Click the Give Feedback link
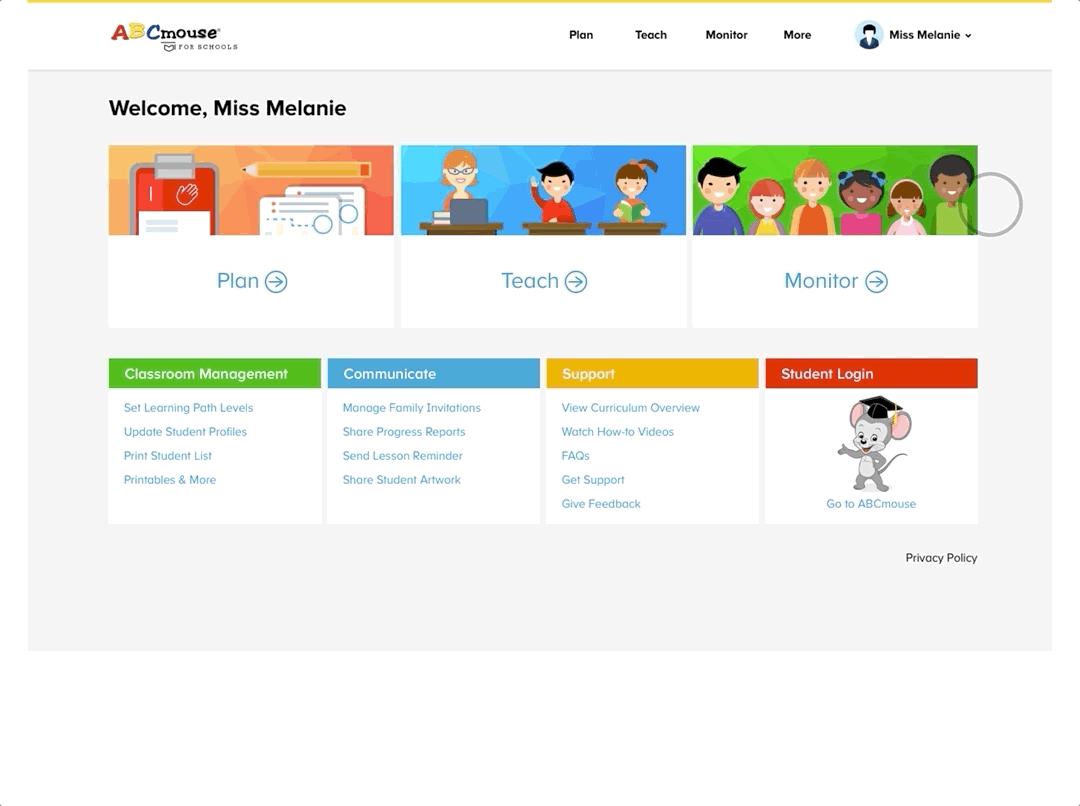1080x806 pixels. tap(601, 504)
